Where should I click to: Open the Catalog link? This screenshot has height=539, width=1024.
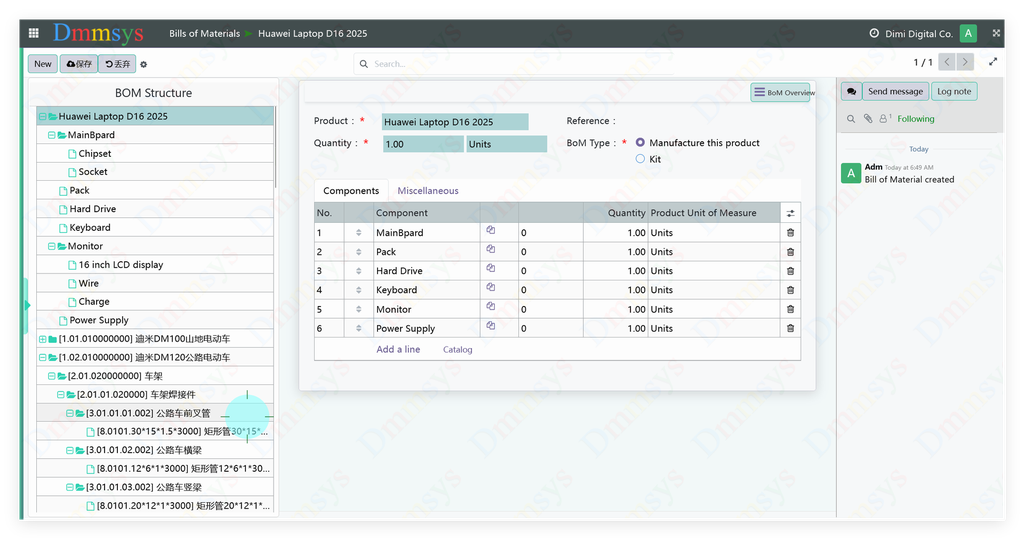click(457, 350)
